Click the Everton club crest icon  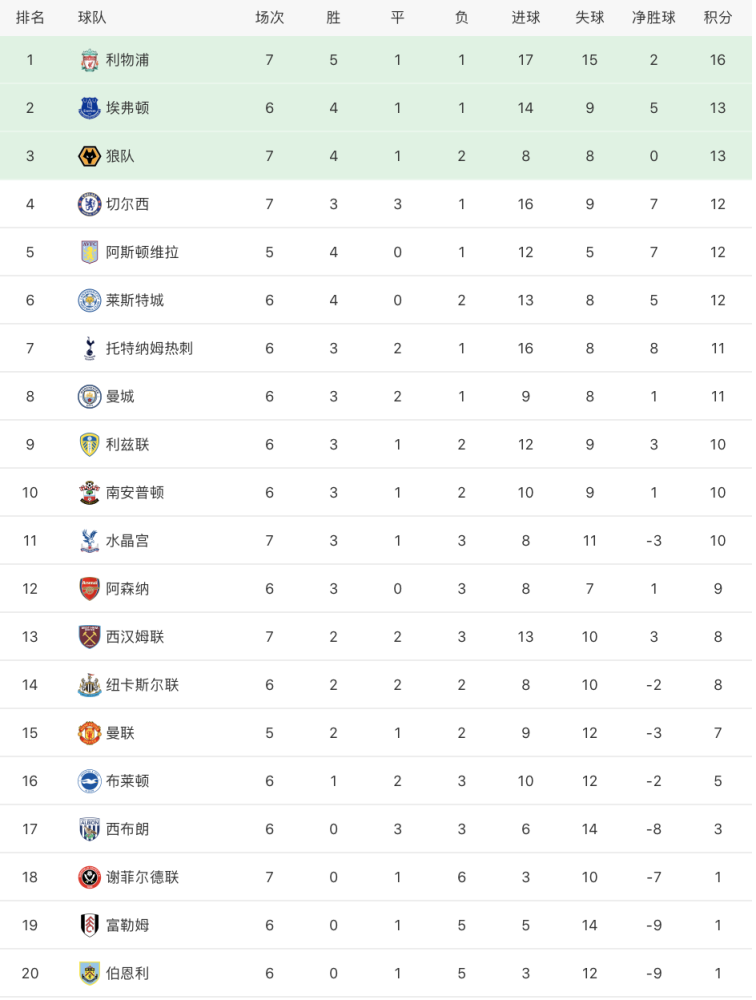pyautogui.click(x=90, y=108)
